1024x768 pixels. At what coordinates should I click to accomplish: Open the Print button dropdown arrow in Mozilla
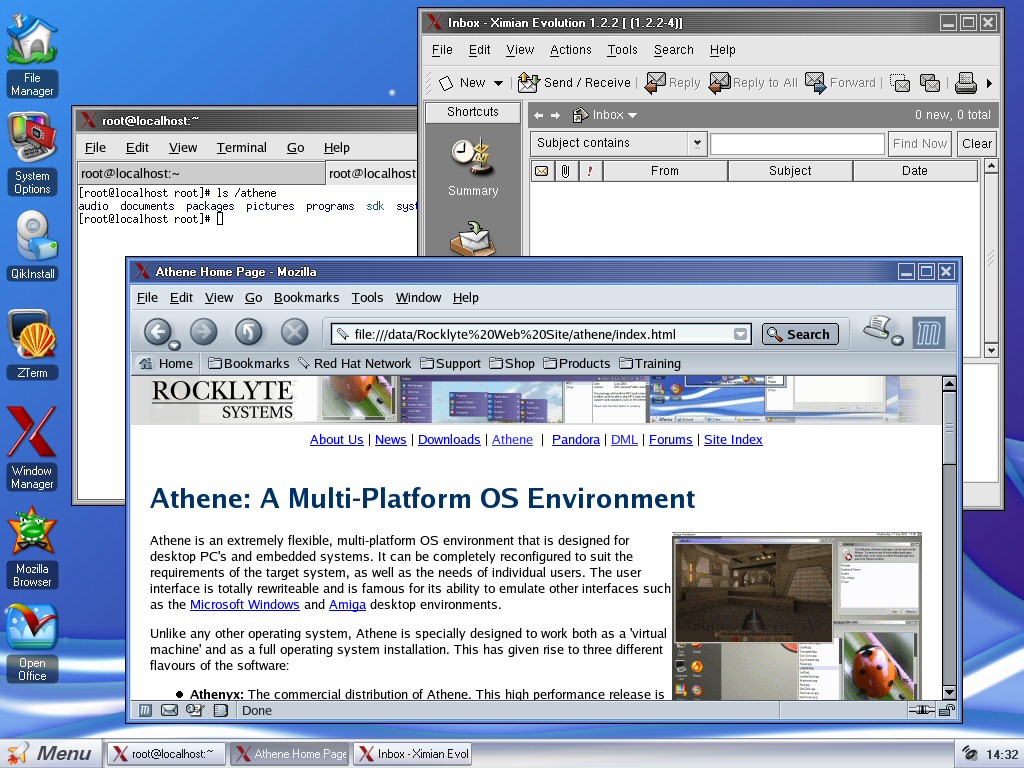pos(898,340)
